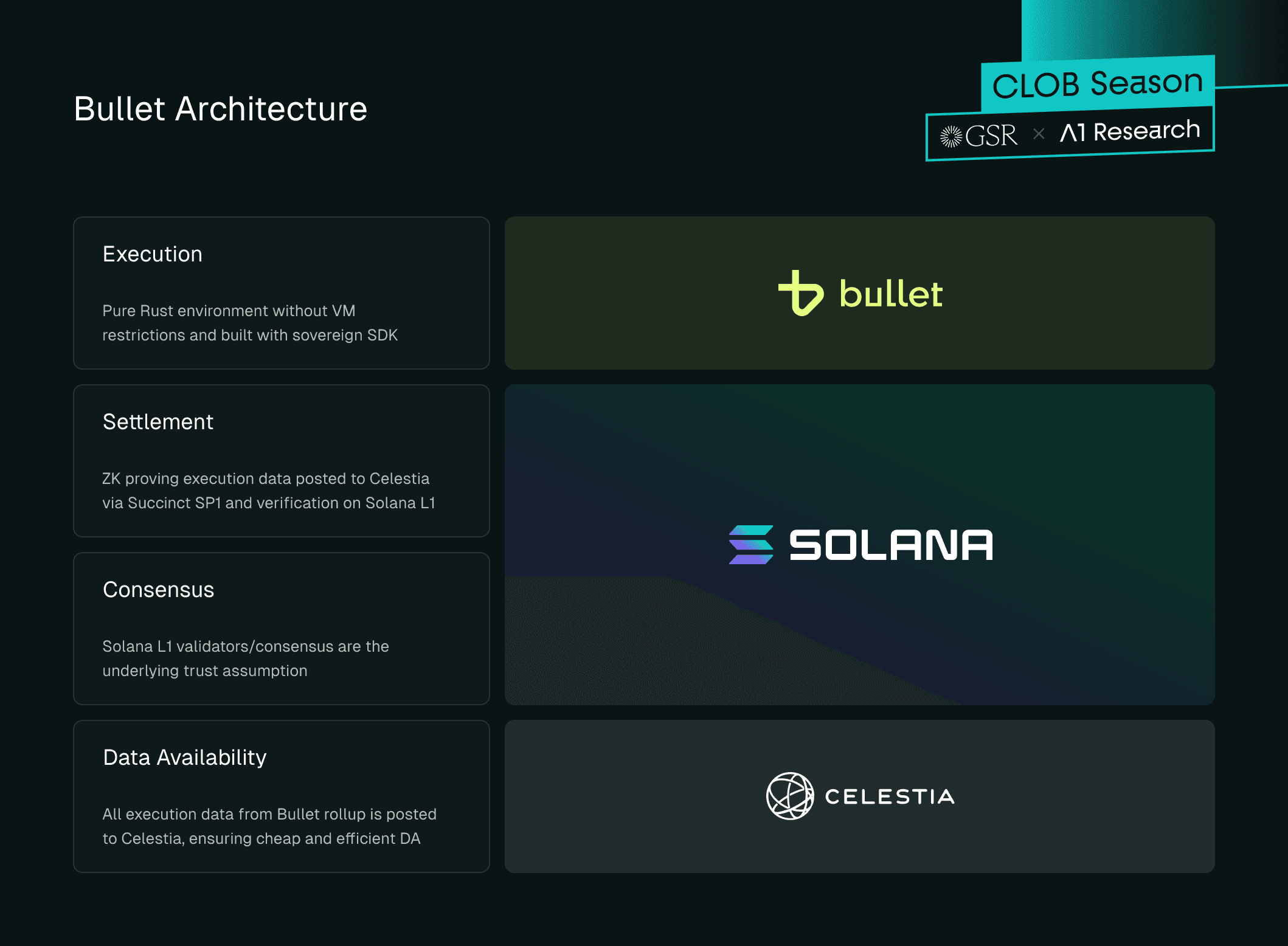The width and height of the screenshot is (1288, 946).
Task: Click 'underlying trust assumption' text
Action: [205, 671]
